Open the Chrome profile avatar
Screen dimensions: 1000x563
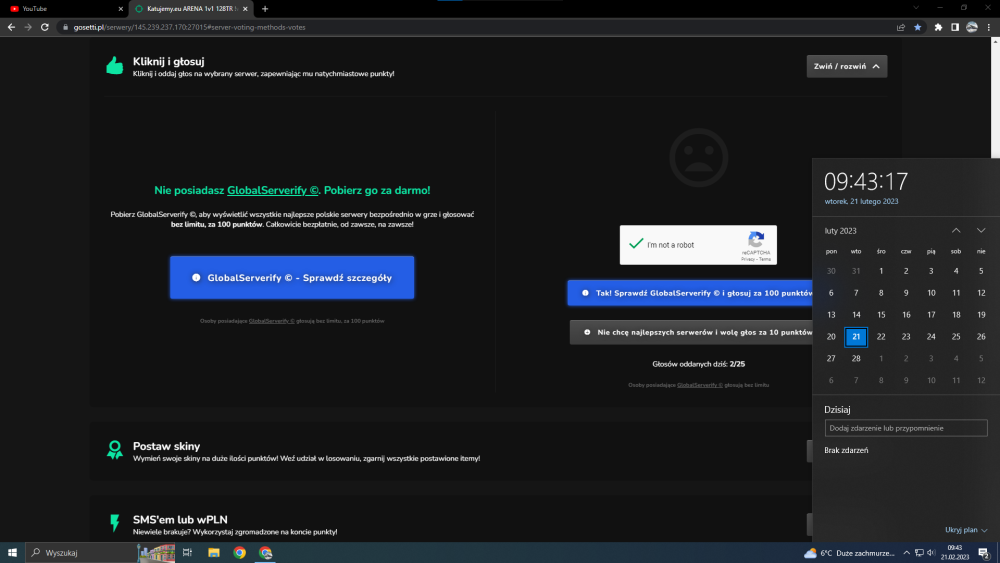[x=972, y=27]
